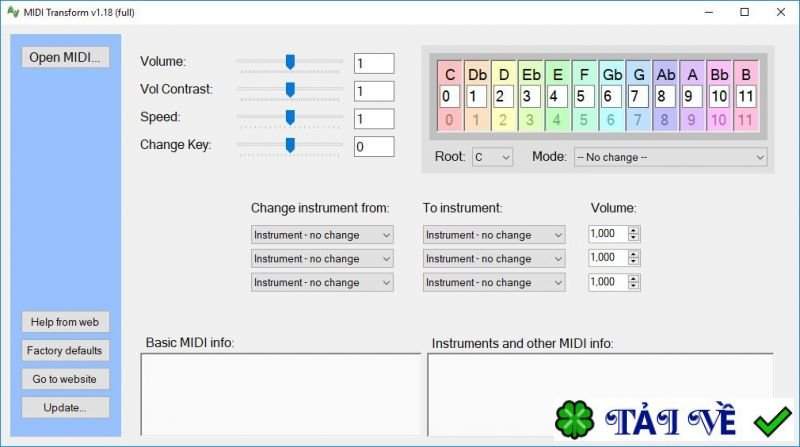Click the Bb note mapping field
Viewport: 800px width, 447px height.
point(719,96)
